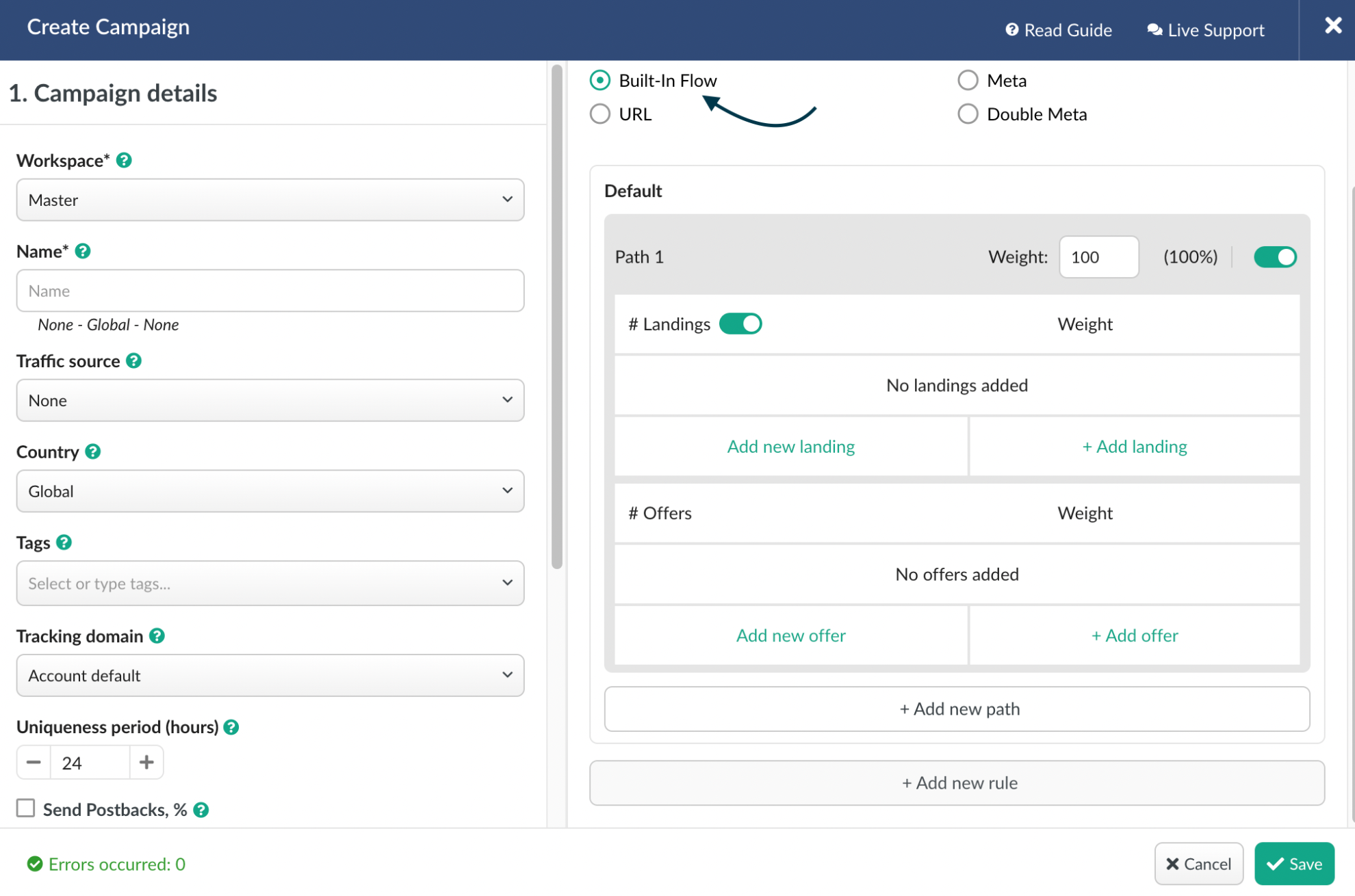
Task: Start a Live Support chat
Action: 1205,30
